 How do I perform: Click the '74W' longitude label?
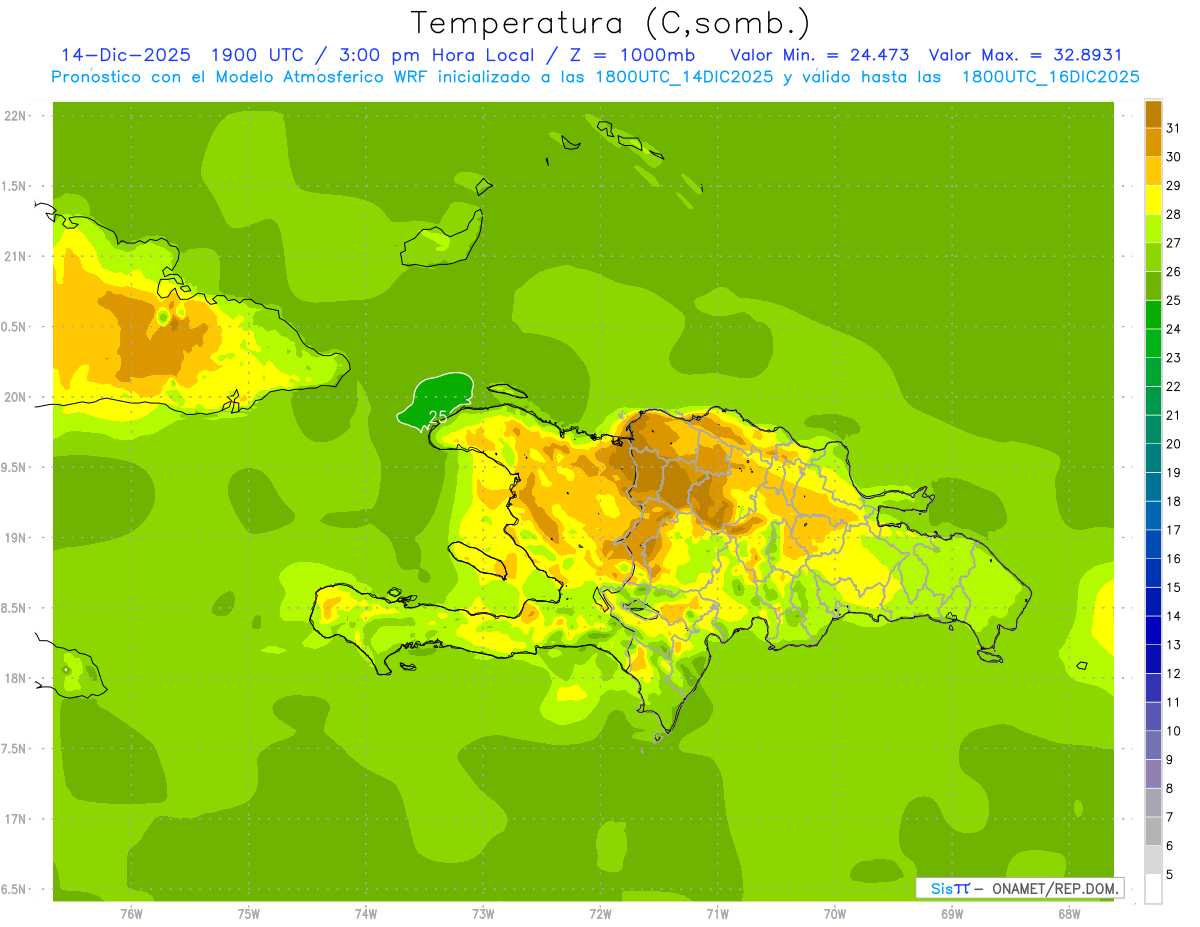(366, 914)
